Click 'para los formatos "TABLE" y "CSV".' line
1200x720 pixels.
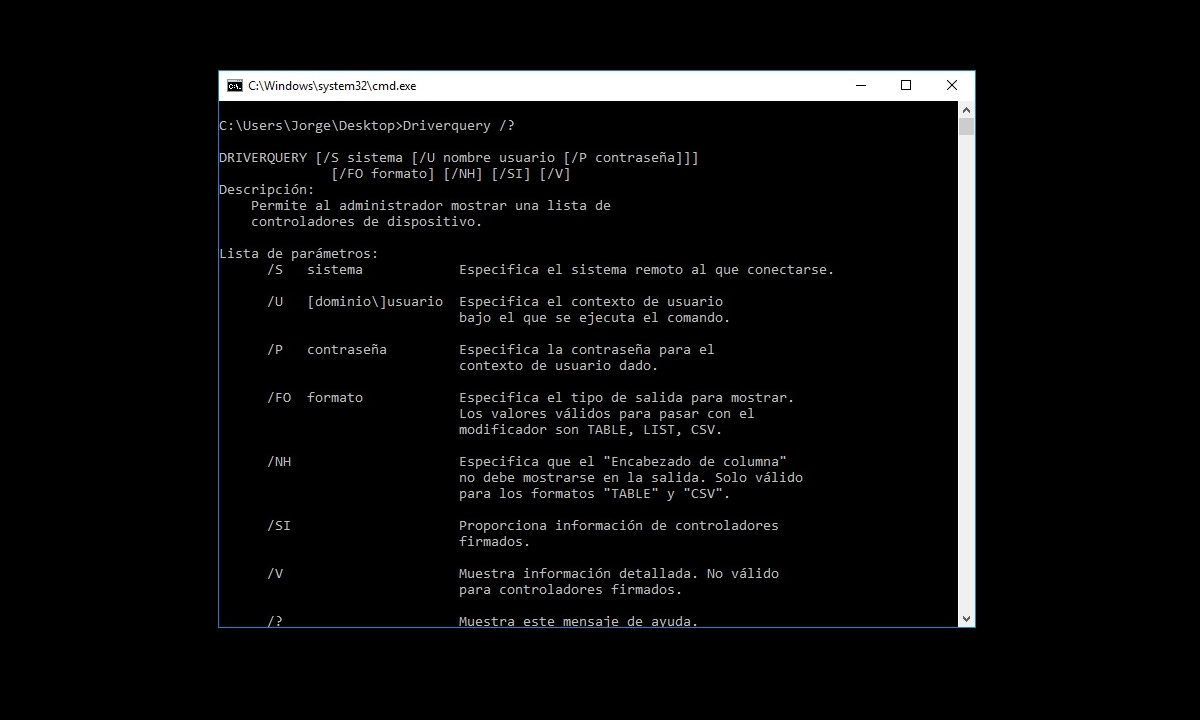click(x=595, y=494)
